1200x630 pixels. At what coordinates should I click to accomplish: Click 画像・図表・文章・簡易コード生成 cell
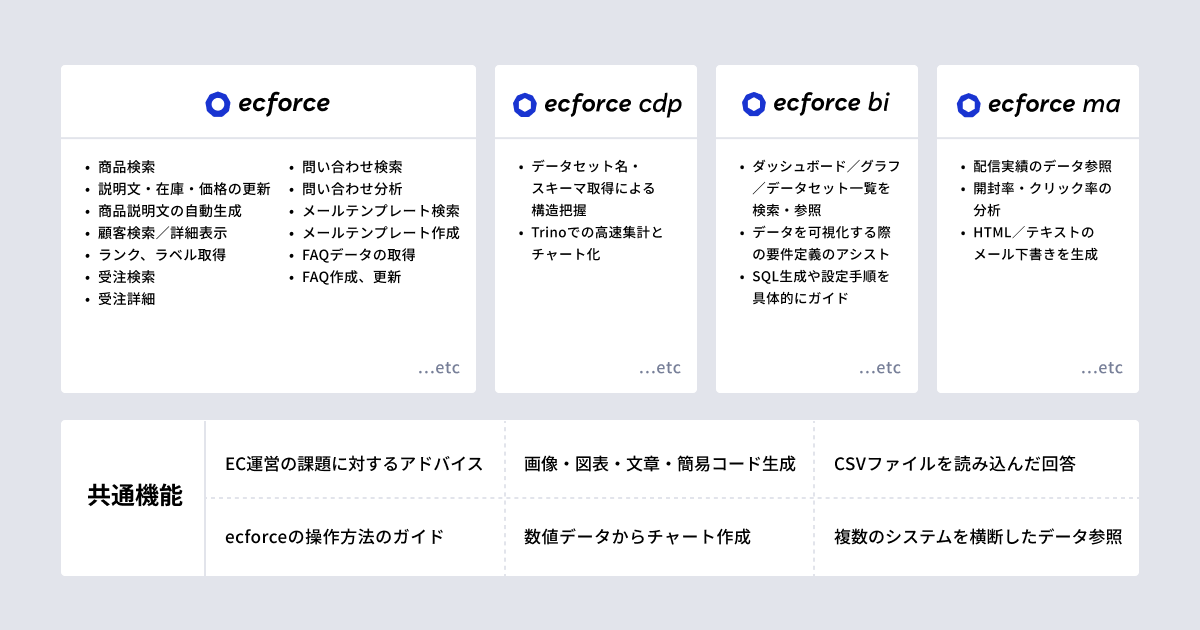(x=660, y=464)
